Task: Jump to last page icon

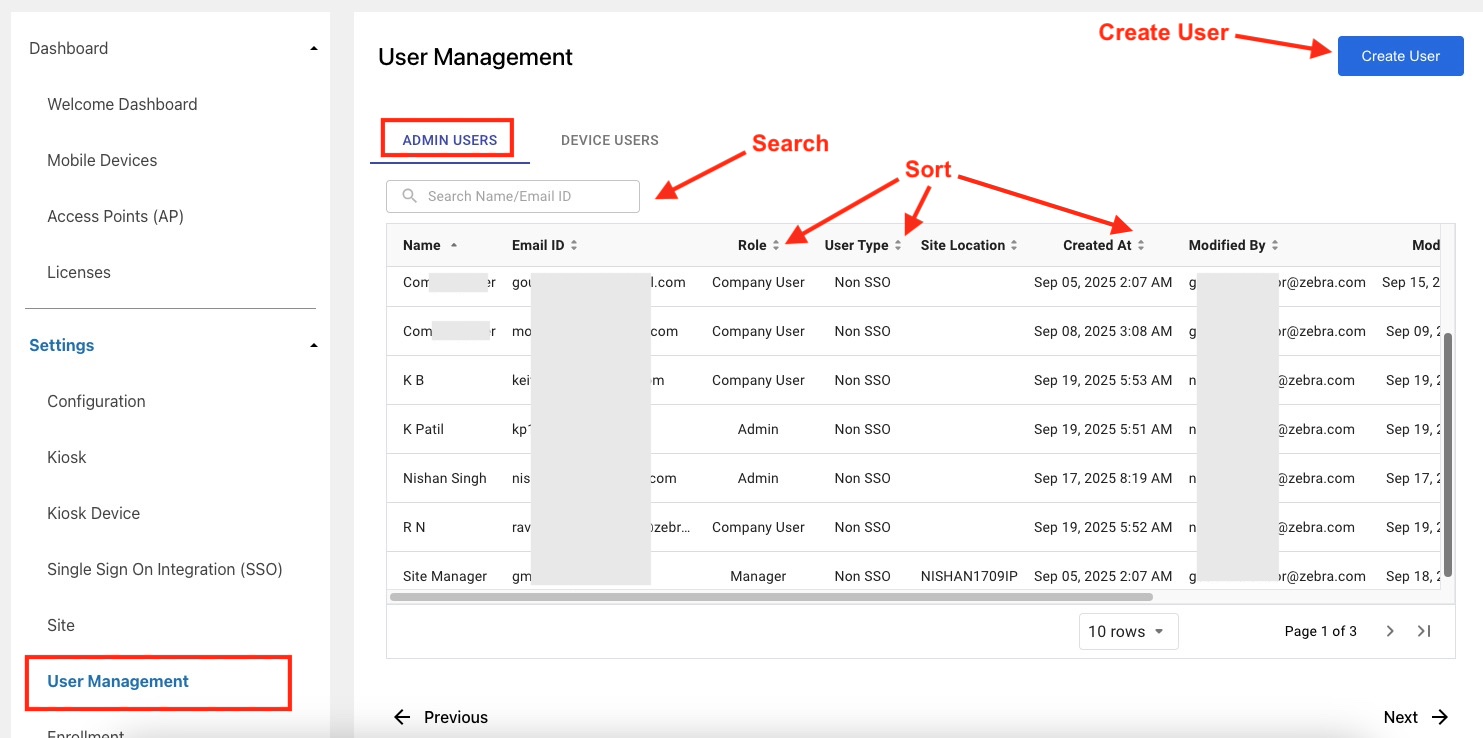Action: click(x=1424, y=631)
